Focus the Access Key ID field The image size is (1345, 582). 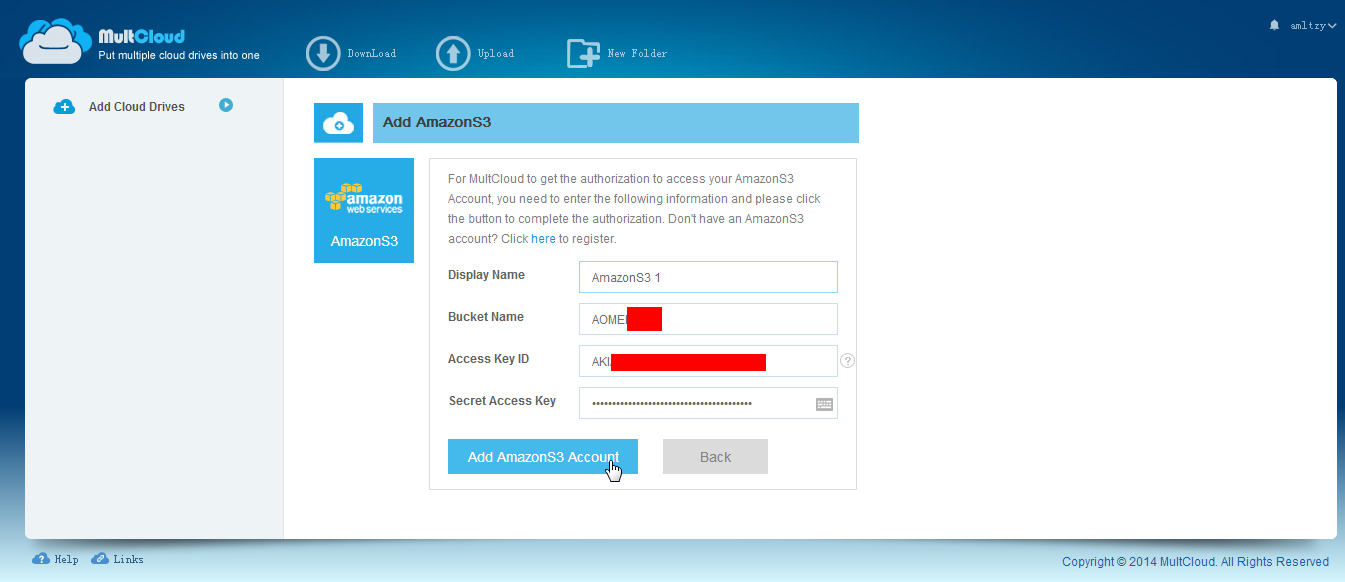(x=708, y=361)
